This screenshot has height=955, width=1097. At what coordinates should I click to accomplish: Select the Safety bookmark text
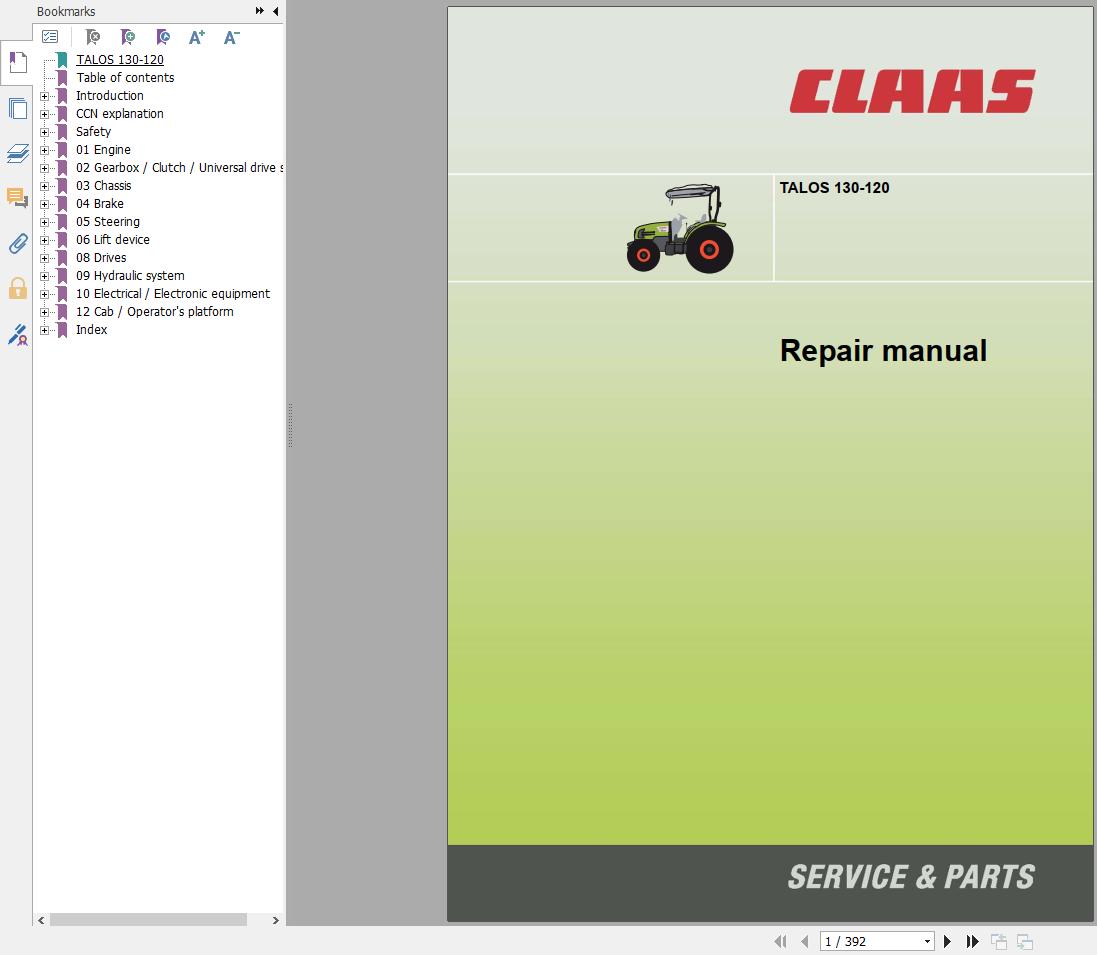click(93, 132)
